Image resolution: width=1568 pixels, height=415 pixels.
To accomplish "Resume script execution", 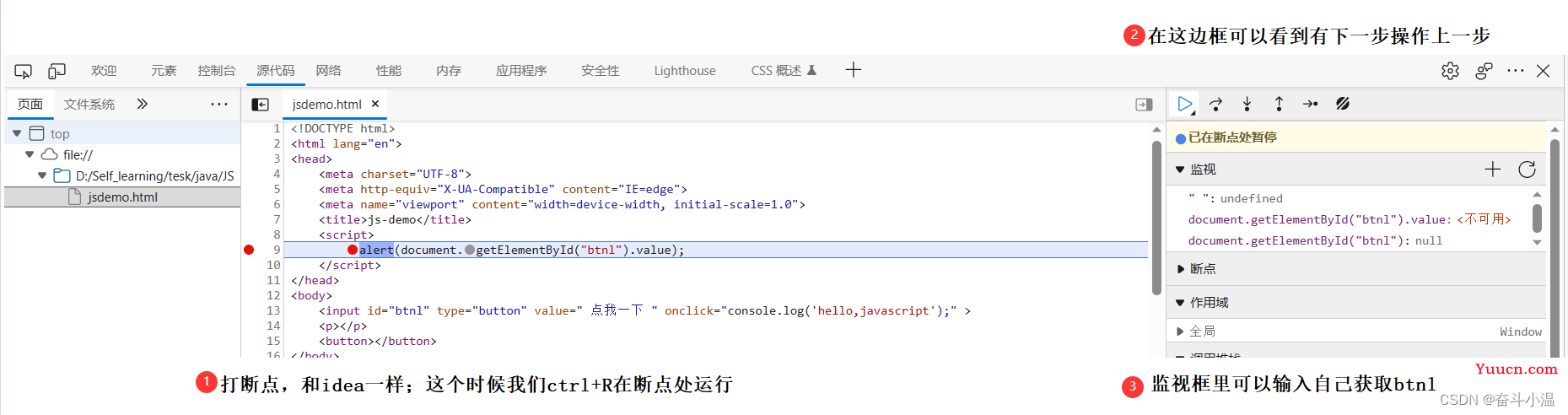I will (1185, 104).
